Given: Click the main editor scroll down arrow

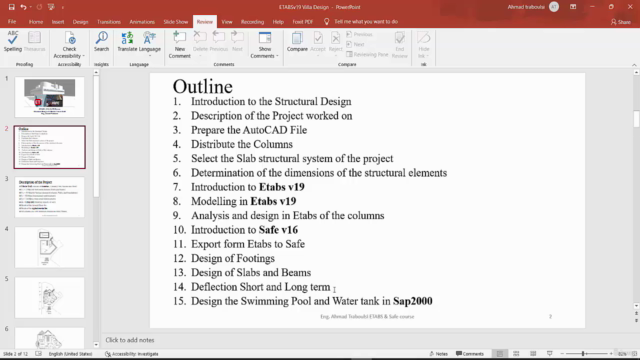Looking at the screenshot, I should coord(636,306).
